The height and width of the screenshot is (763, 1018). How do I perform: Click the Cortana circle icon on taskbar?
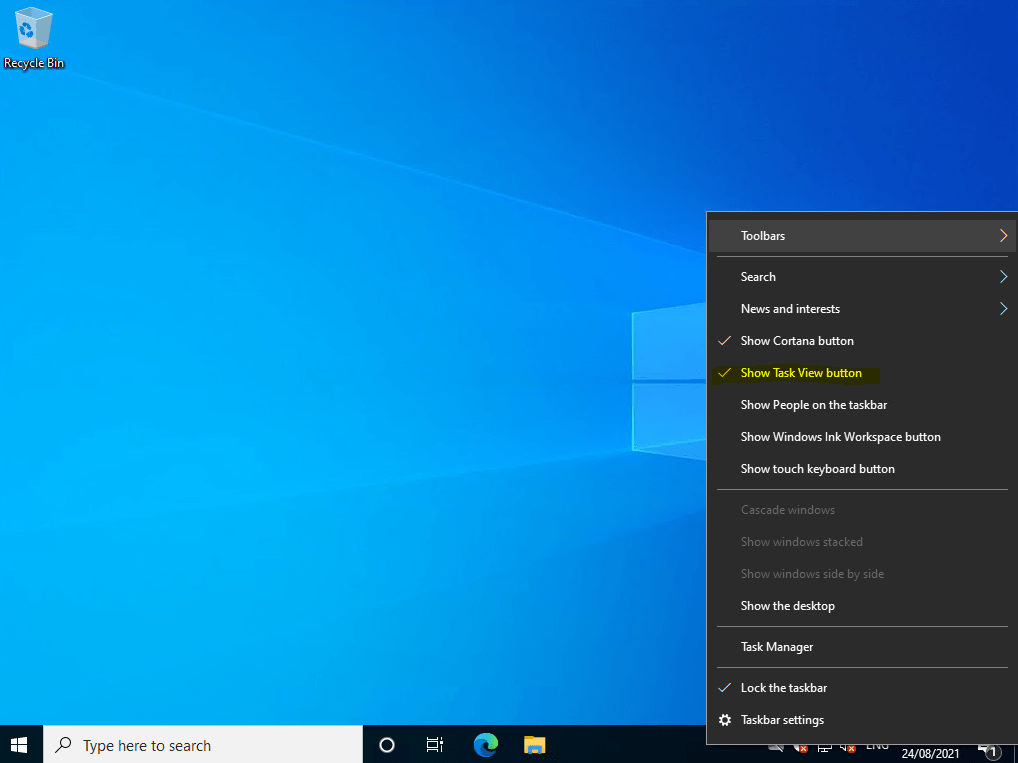[387, 745]
